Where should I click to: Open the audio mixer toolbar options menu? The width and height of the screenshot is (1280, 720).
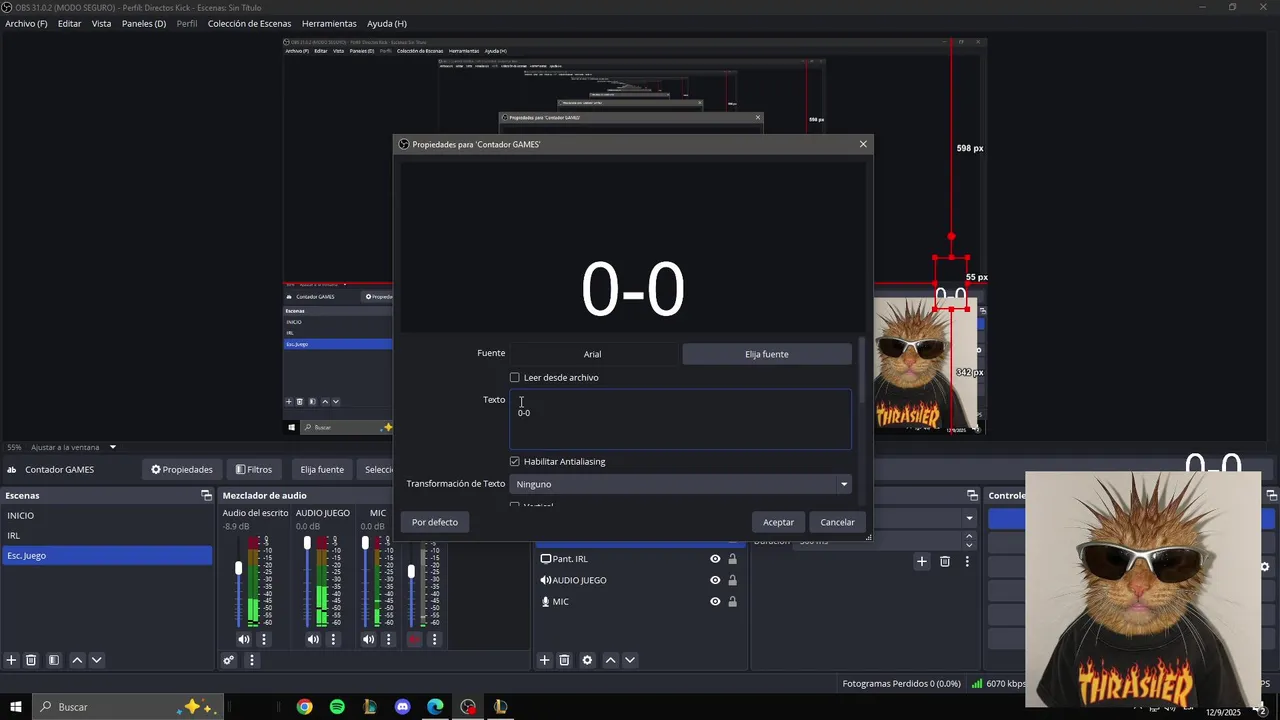(252, 660)
